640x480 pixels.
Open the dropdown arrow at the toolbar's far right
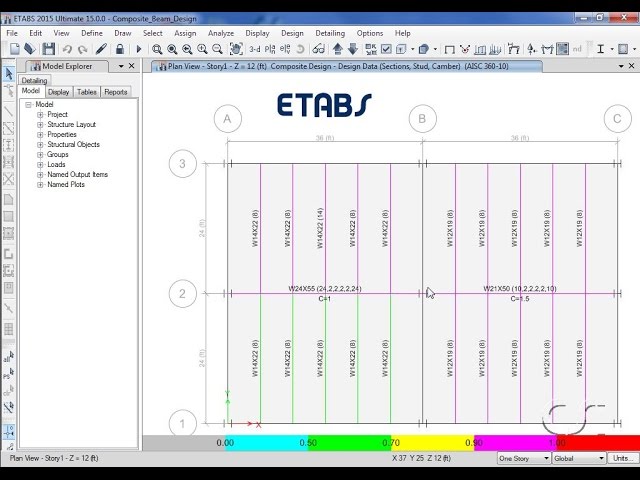click(x=634, y=49)
